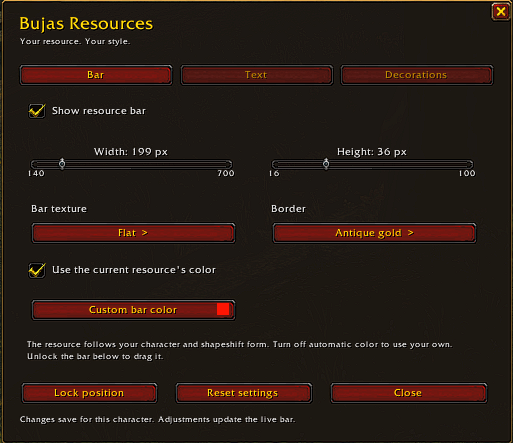Click the Width slider track at the 700 end
Screen dimensions: 513x443
tap(227, 164)
